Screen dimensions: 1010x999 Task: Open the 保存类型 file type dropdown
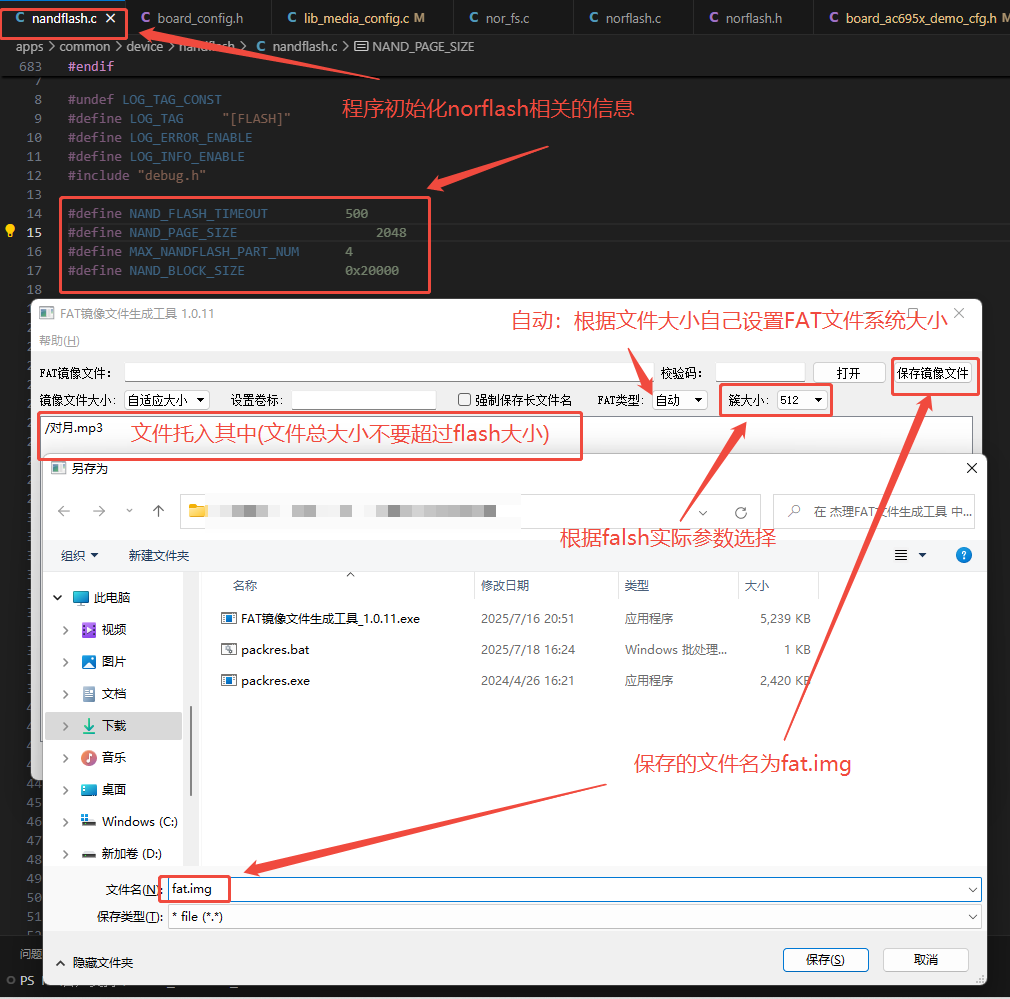click(574, 917)
